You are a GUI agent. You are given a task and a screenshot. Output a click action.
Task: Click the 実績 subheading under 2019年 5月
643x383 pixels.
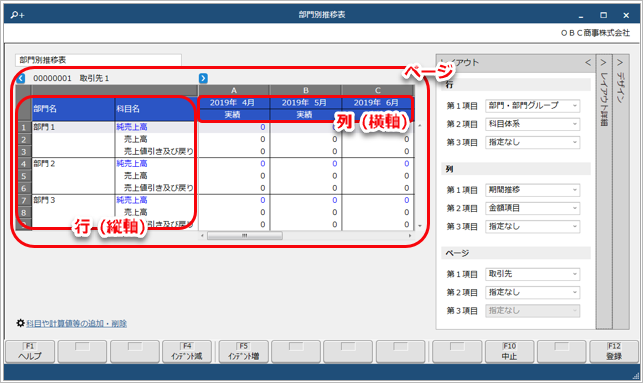pos(304,115)
